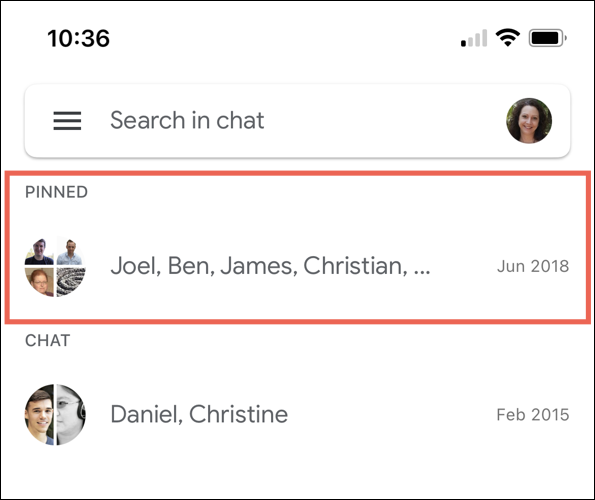Tap the headphones person avatar half
Viewport: 595px width, 500px height.
pos(71,414)
